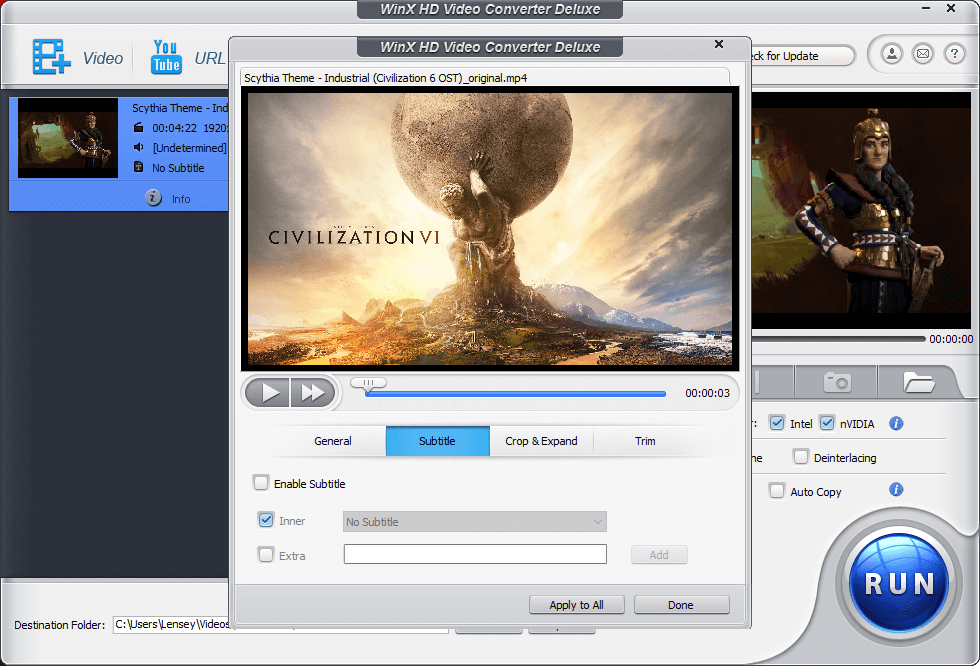This screenshot has width=980, height=666.
Task: Uncheck the nVIDIA checkbox
Action: (x=827, y=423)
